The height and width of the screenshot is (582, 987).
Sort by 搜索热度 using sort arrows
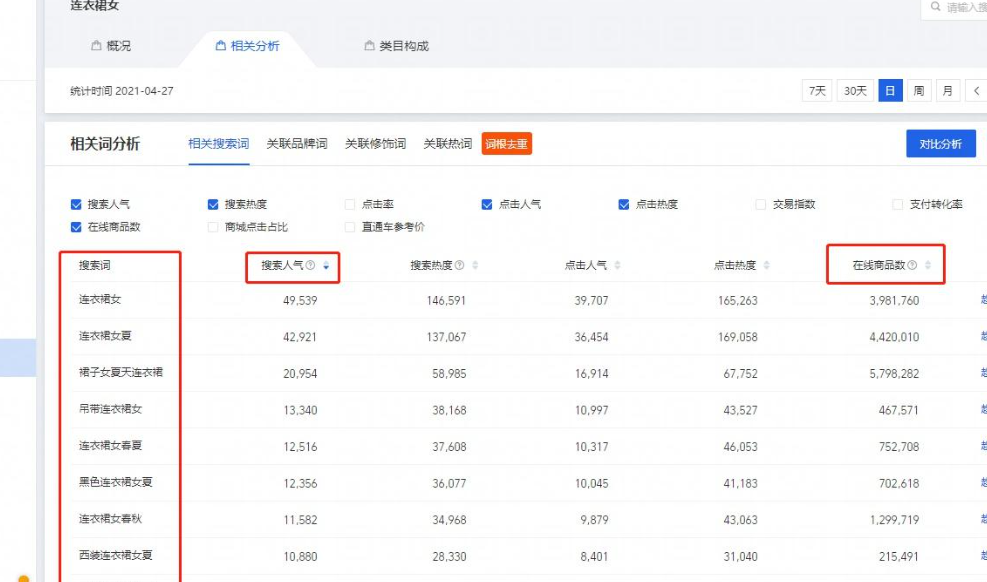tap(475, 266)
